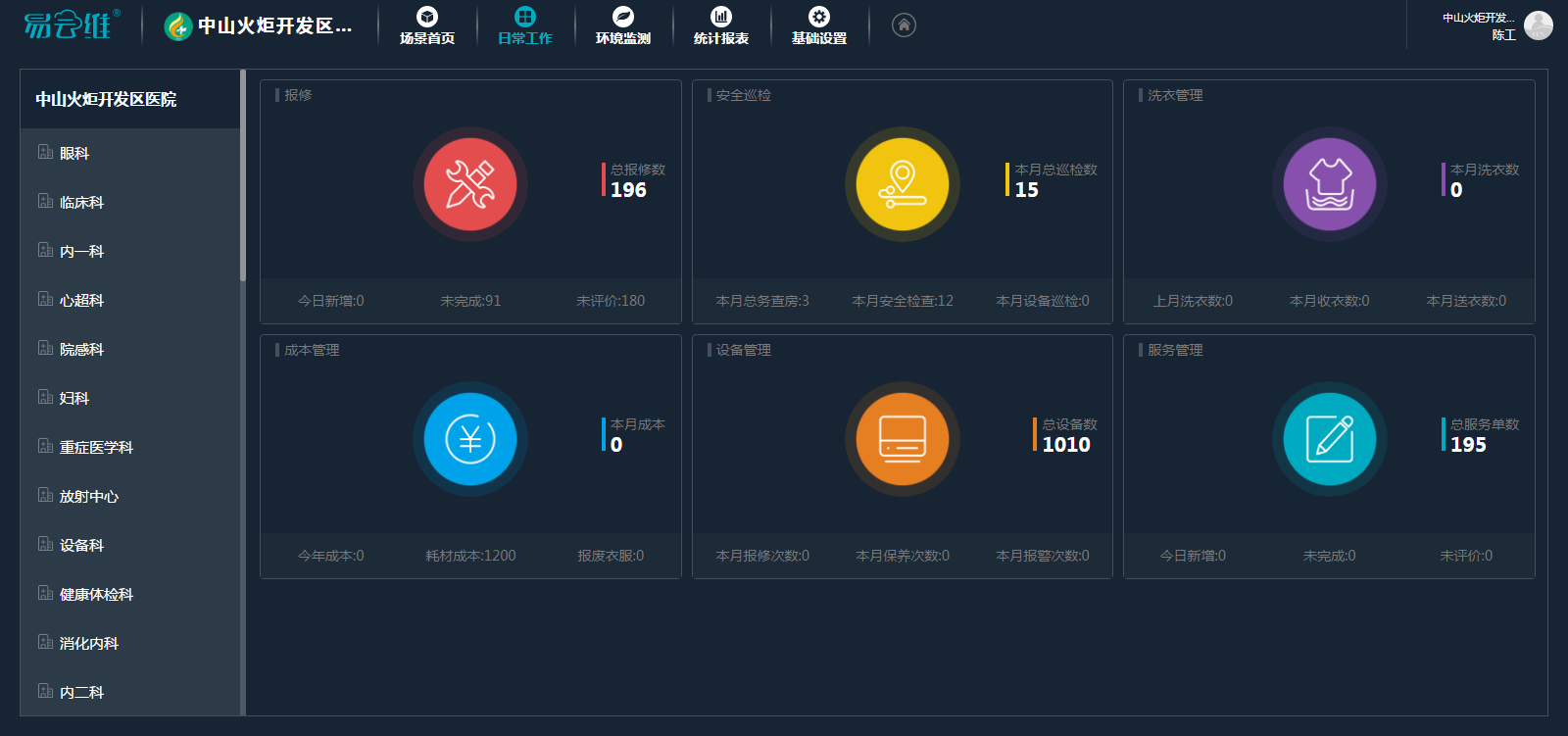This screenshot has width=1568, height=736.
Task: Click 本月安全检查:12 link
Action: coord(902,301)
